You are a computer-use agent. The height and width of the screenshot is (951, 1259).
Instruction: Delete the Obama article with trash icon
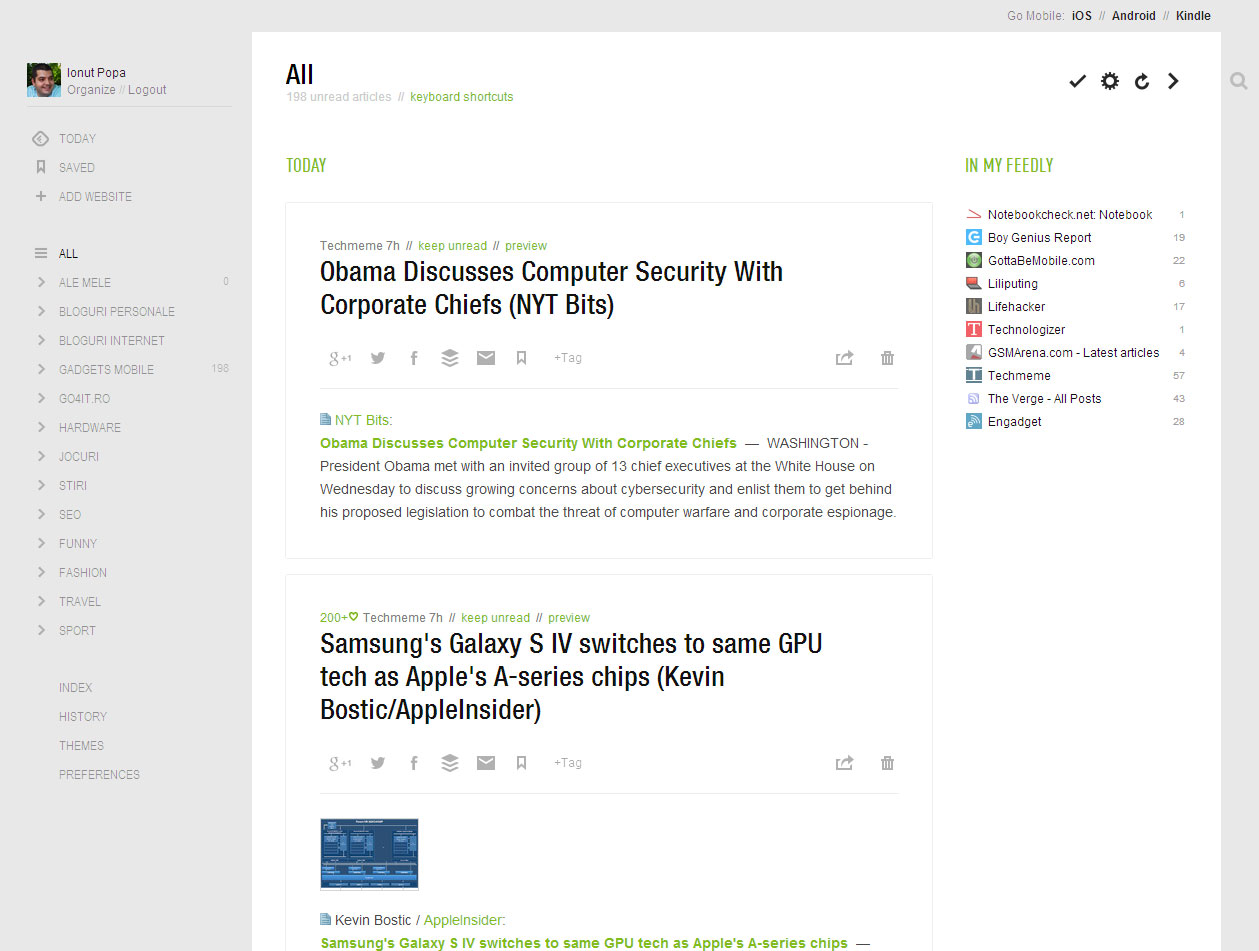point(887,358)
